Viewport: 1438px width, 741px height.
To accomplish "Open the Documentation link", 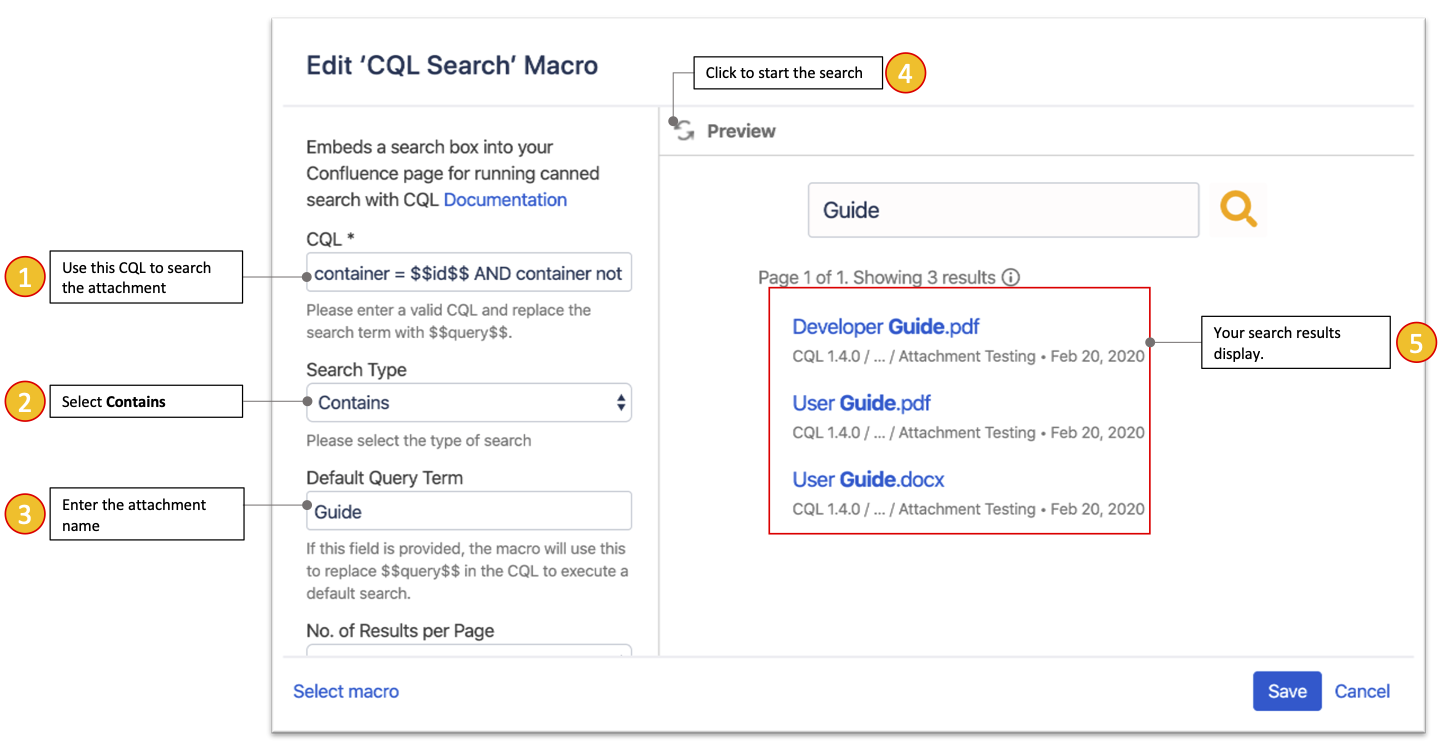I will 505,199.
